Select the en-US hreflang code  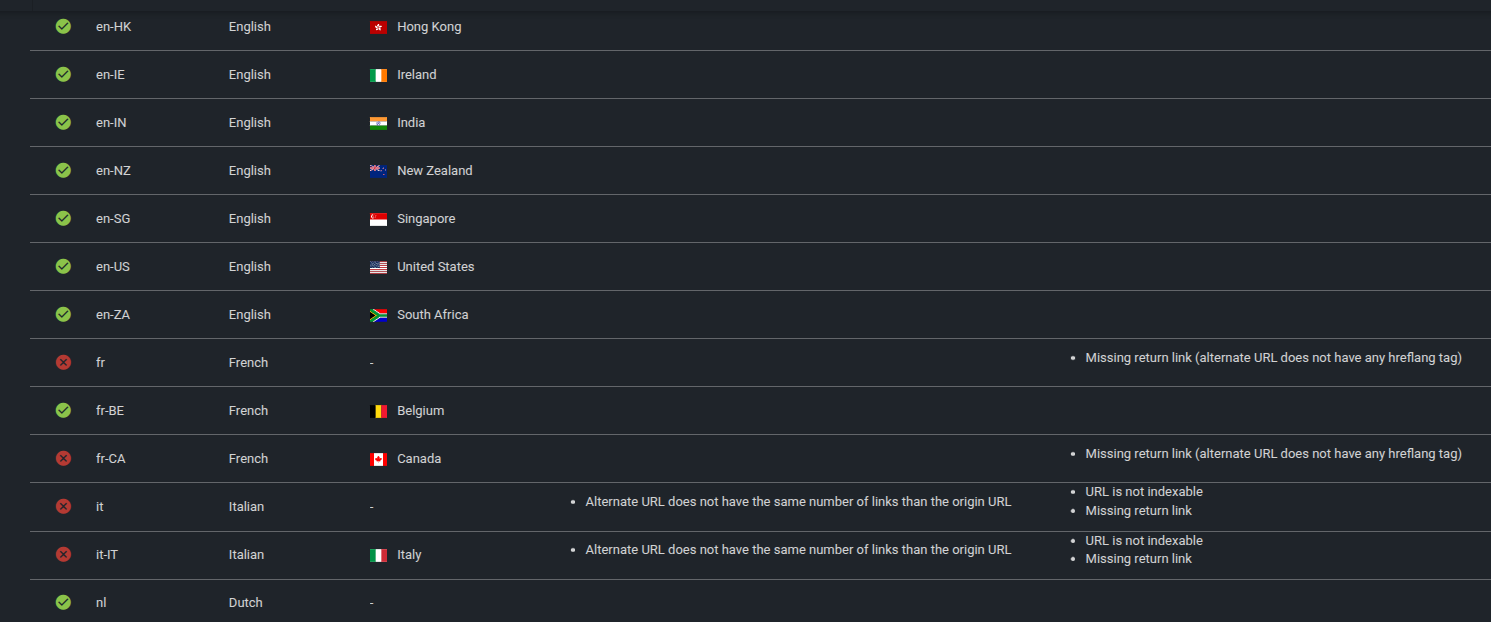113,267
